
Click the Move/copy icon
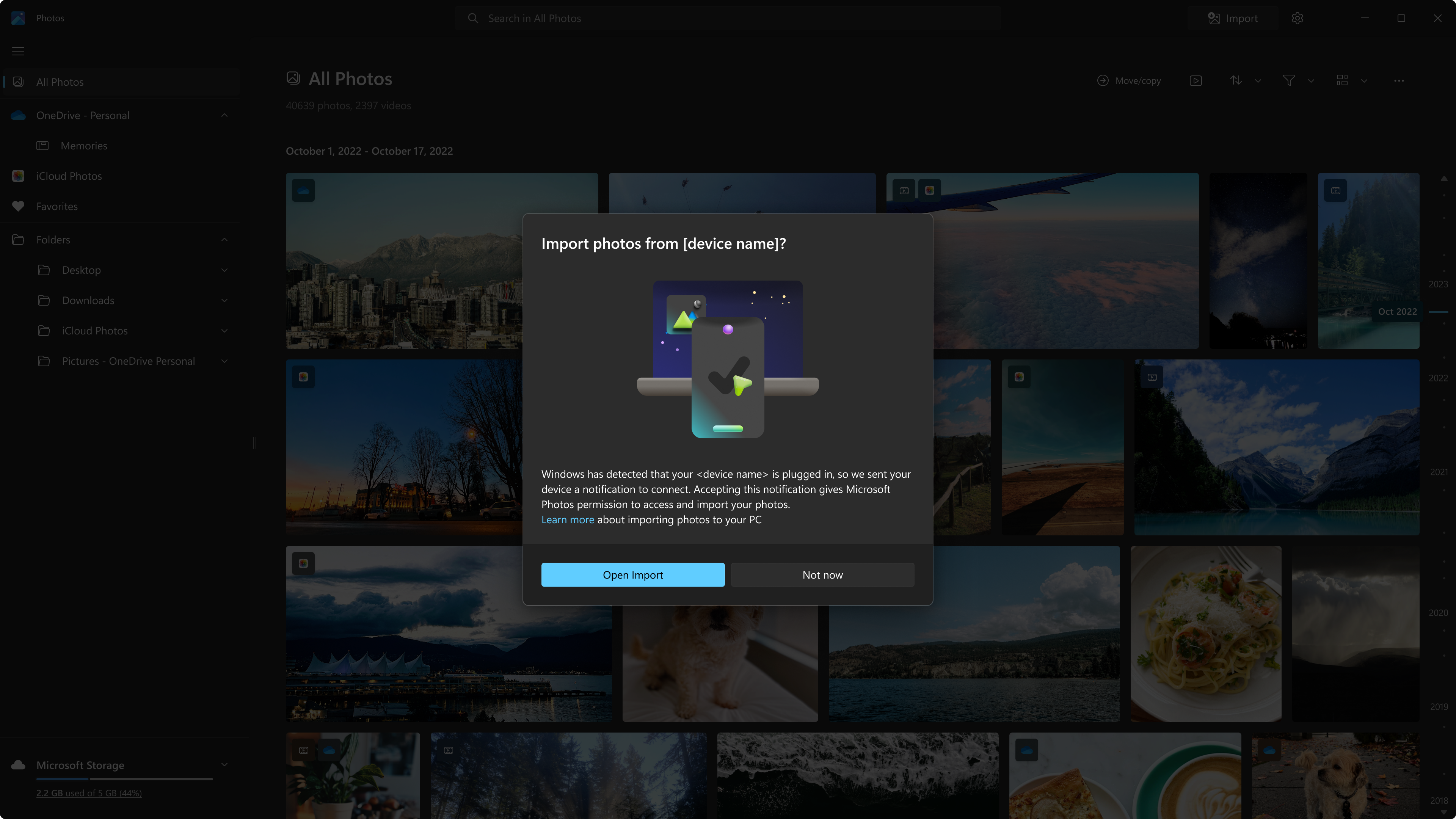1103,80
